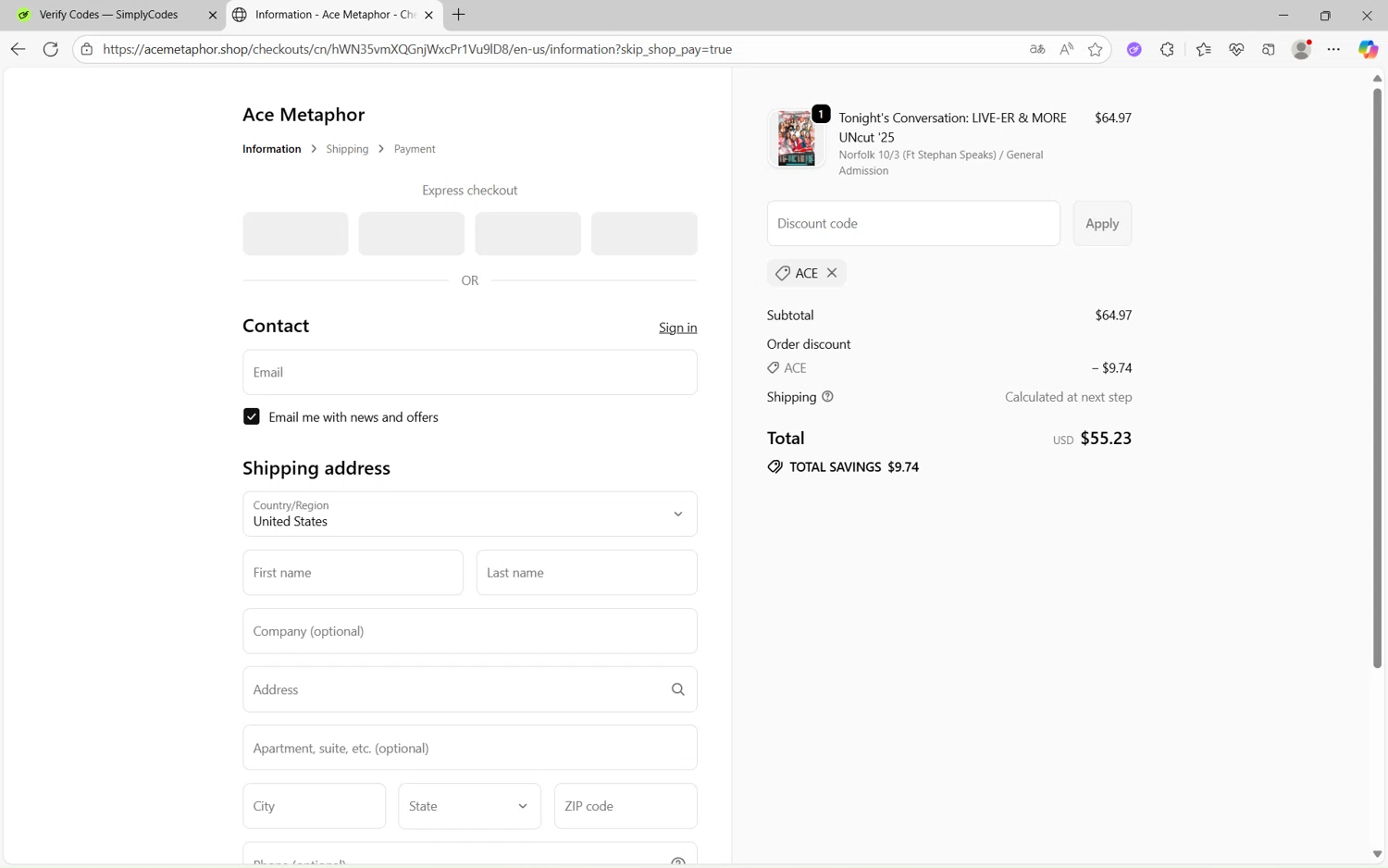
Task: Click the Apartment, suite, etc. field
Action: [470, 748]
